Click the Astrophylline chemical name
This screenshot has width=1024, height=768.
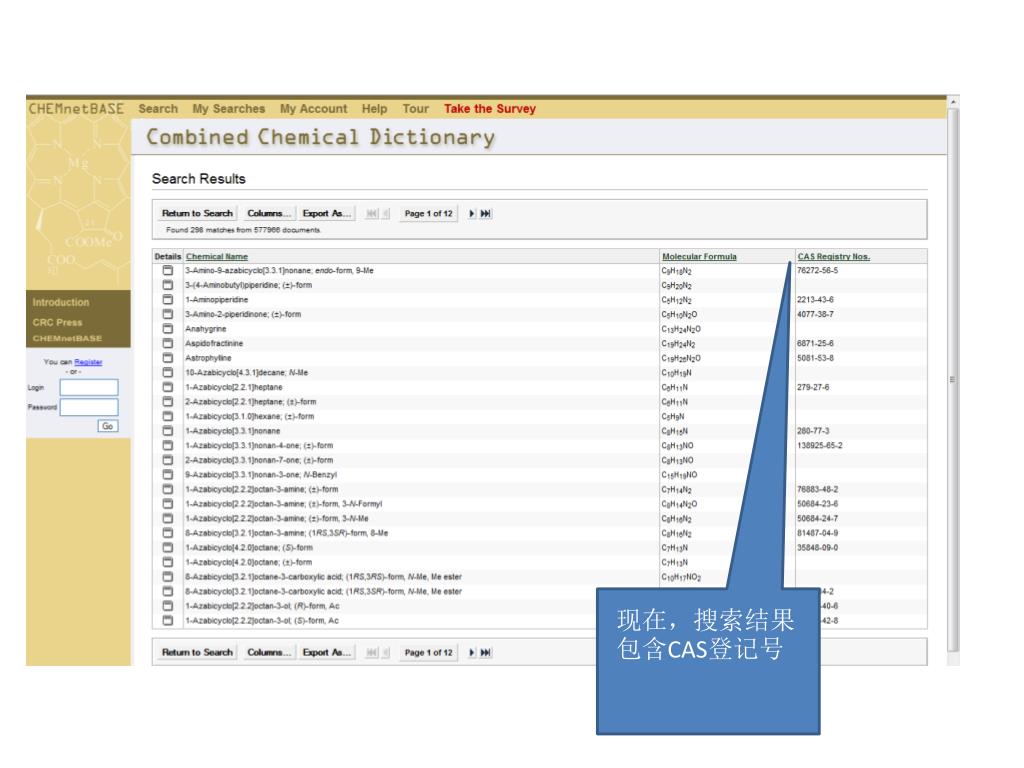pos(208,358)
